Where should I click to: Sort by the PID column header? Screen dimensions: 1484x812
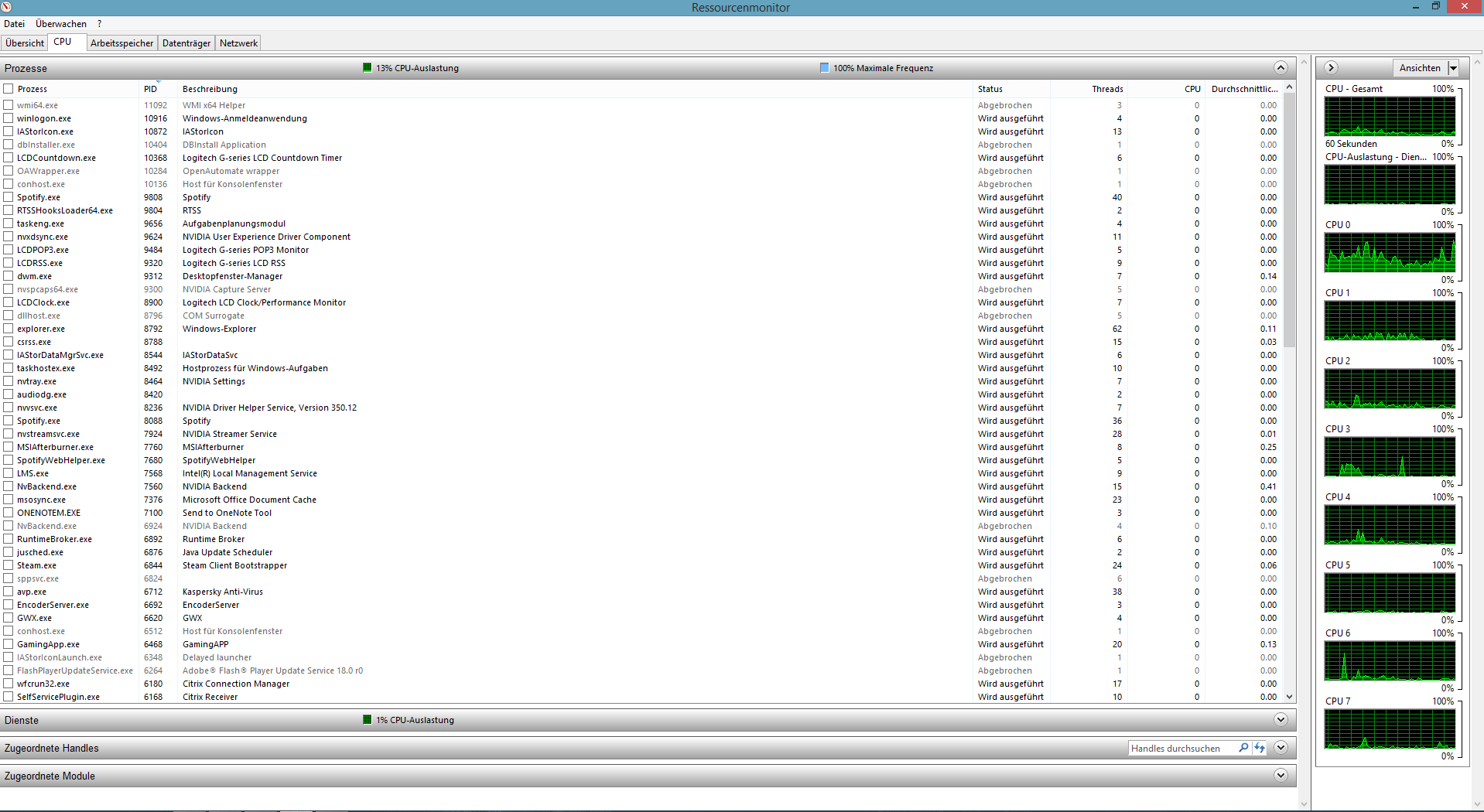coord(159,89)
